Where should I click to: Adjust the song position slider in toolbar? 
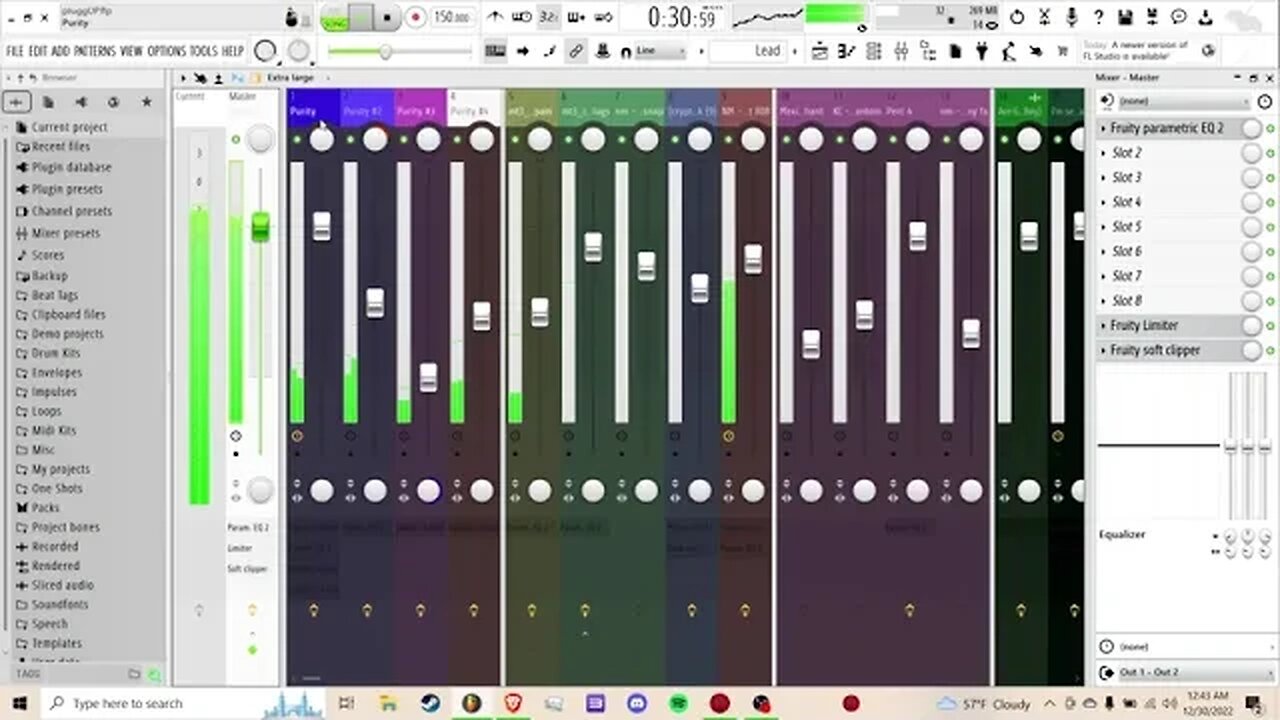pos(385,51)
